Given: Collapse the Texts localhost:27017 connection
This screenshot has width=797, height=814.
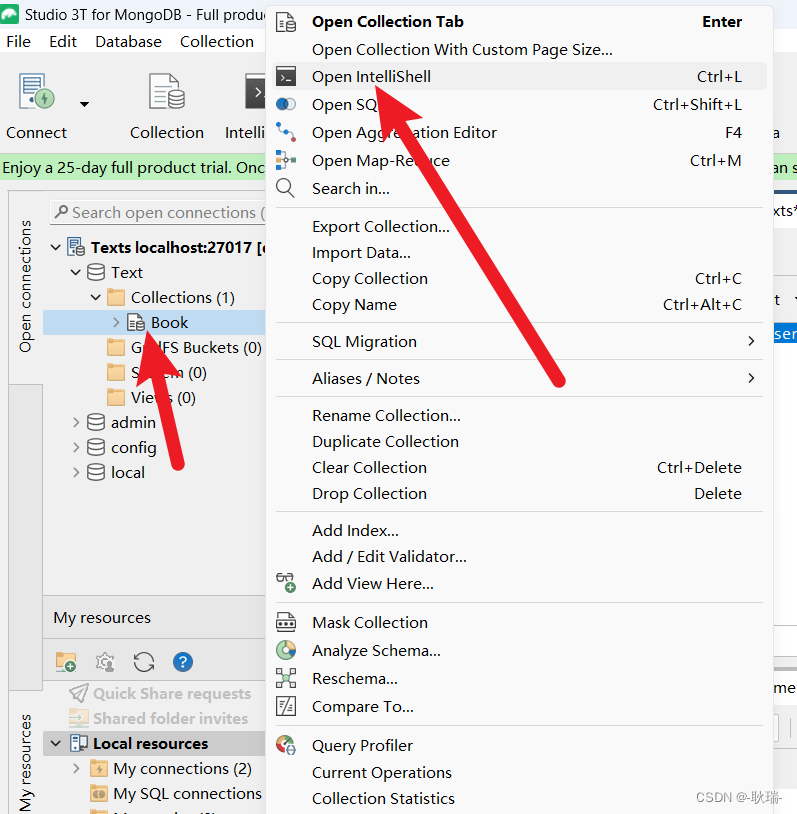Looking at the screenshot, I should [56, 248].
